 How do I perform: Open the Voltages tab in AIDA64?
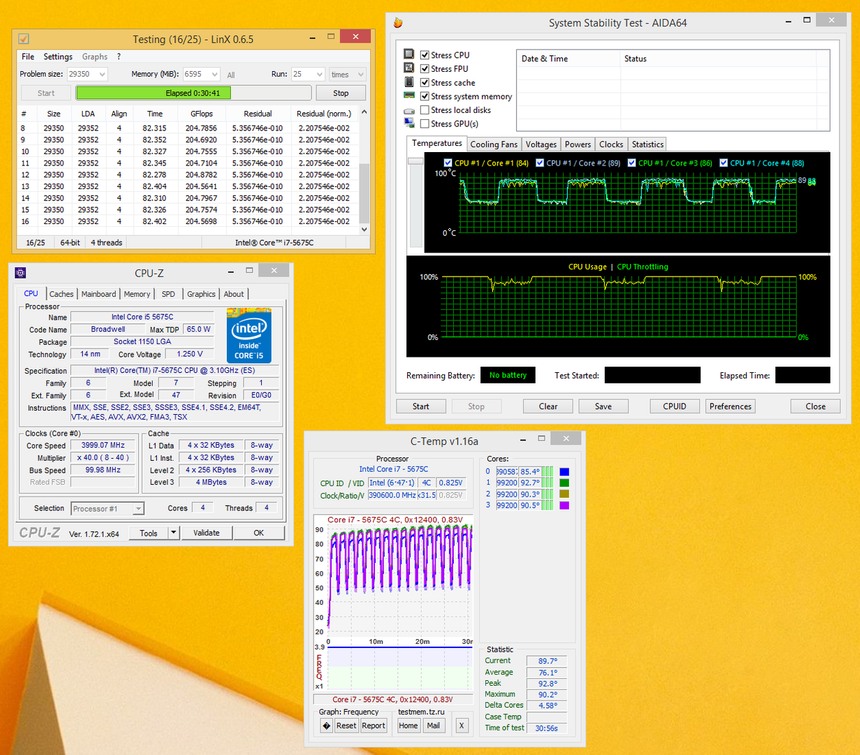540,144
